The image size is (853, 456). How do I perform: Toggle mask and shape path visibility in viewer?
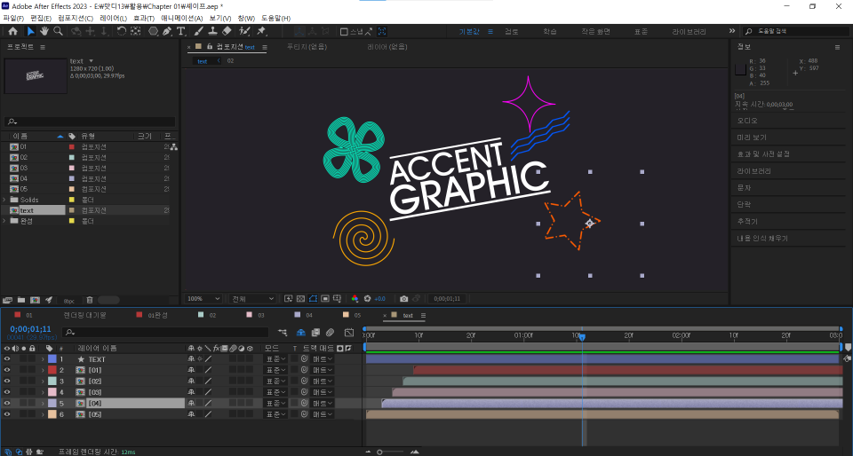(x=313, y=299)
